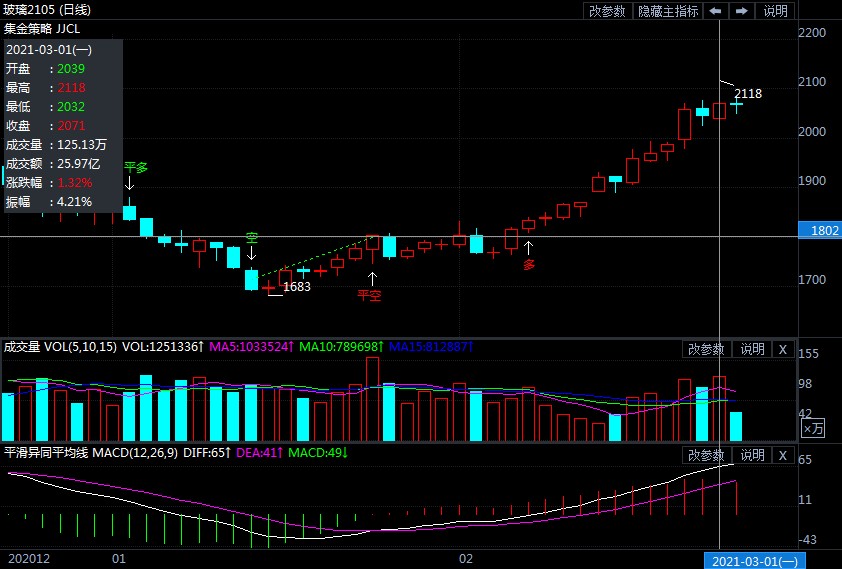
Task: Open 改参数 for the main chart
Action: [607, 11]
